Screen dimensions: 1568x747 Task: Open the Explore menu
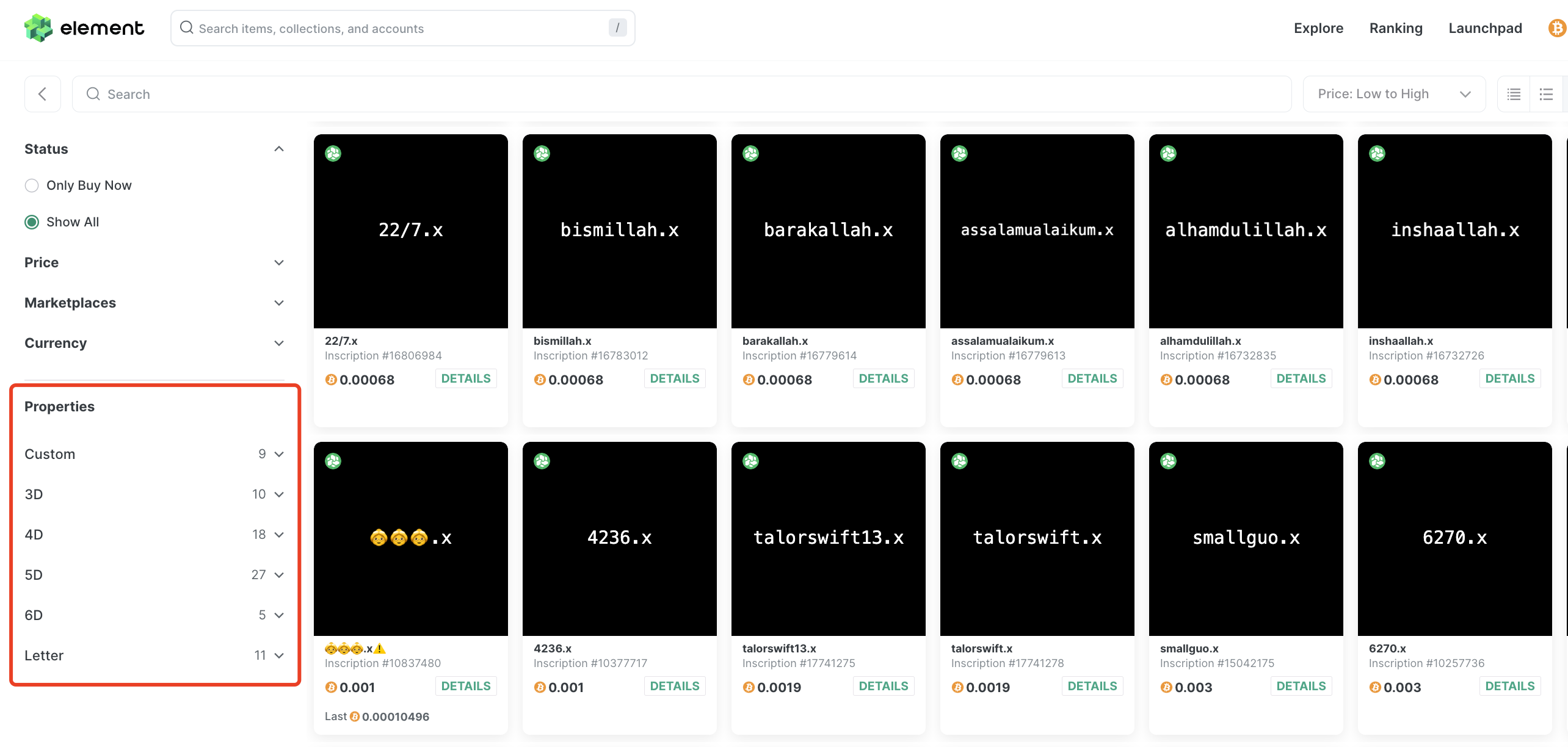tap(1318, 28)
